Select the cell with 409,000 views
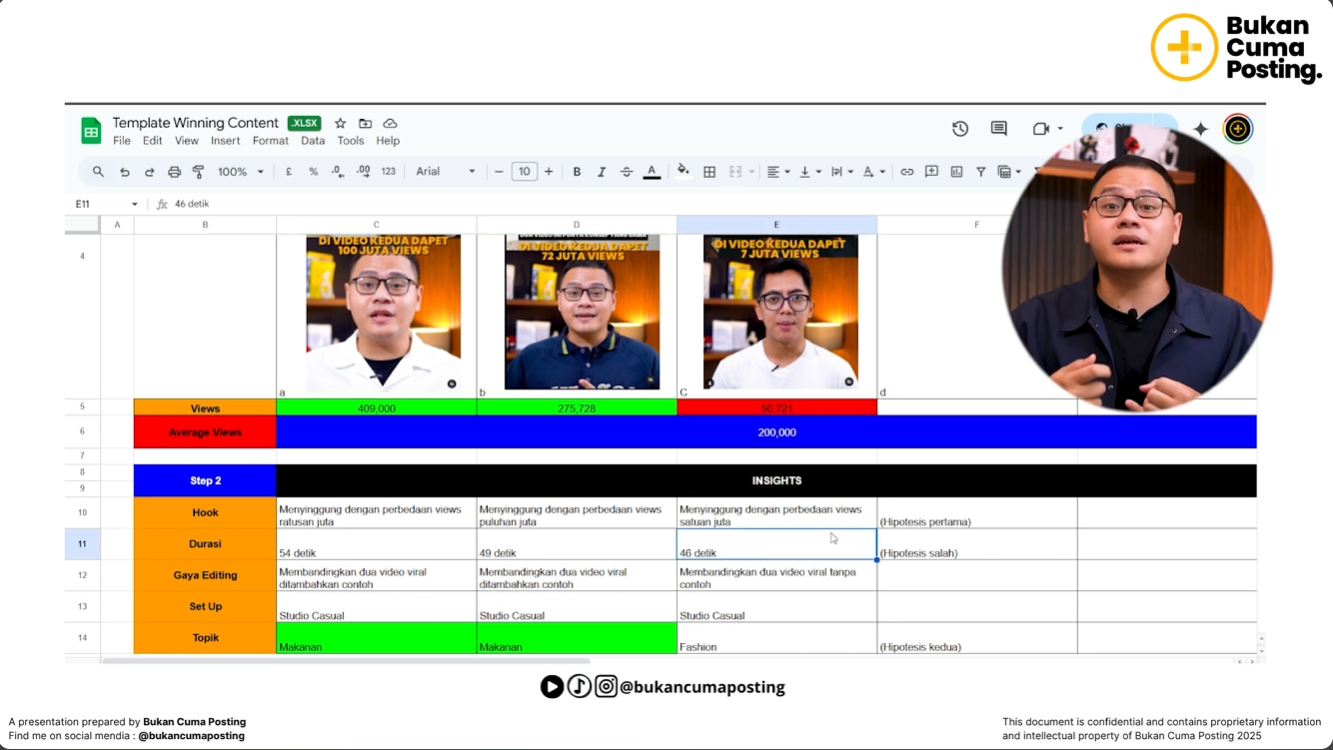 (x=377, y=408)
